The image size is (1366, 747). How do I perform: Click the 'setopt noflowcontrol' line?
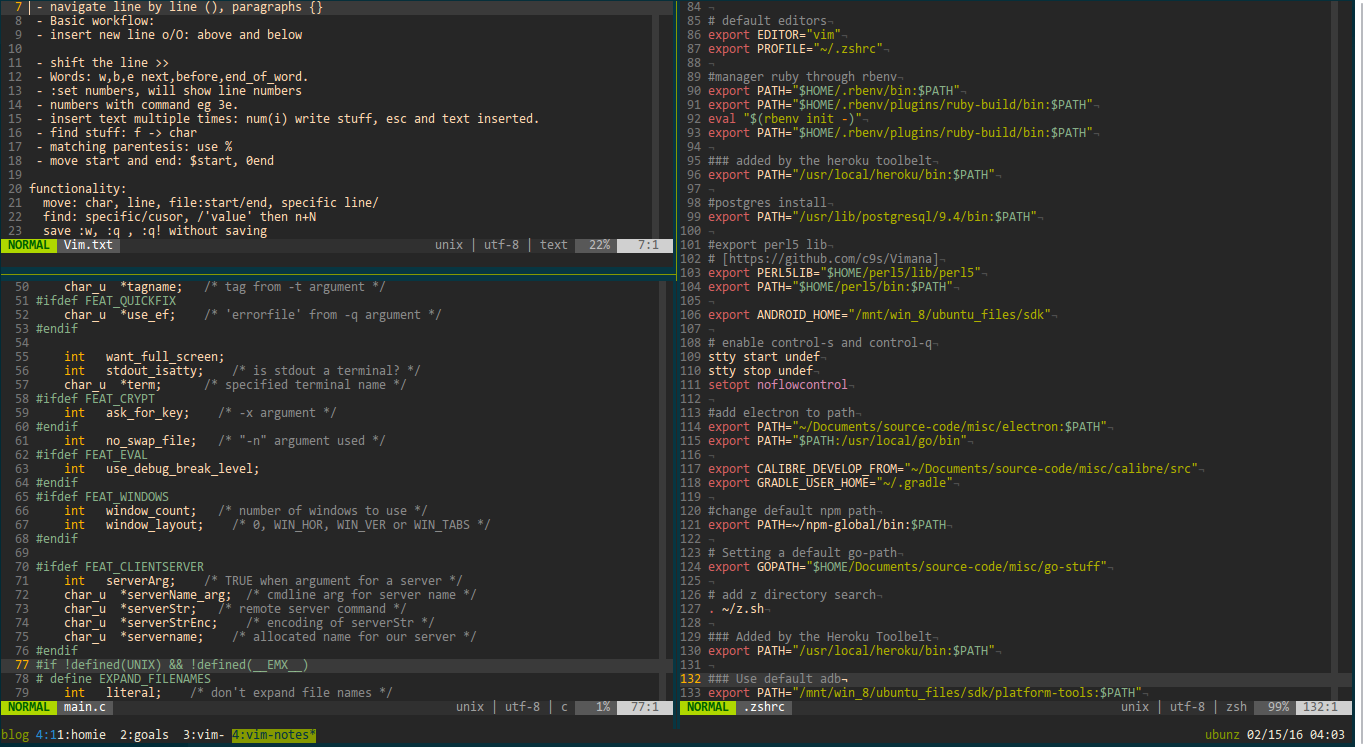click(778, 385)
